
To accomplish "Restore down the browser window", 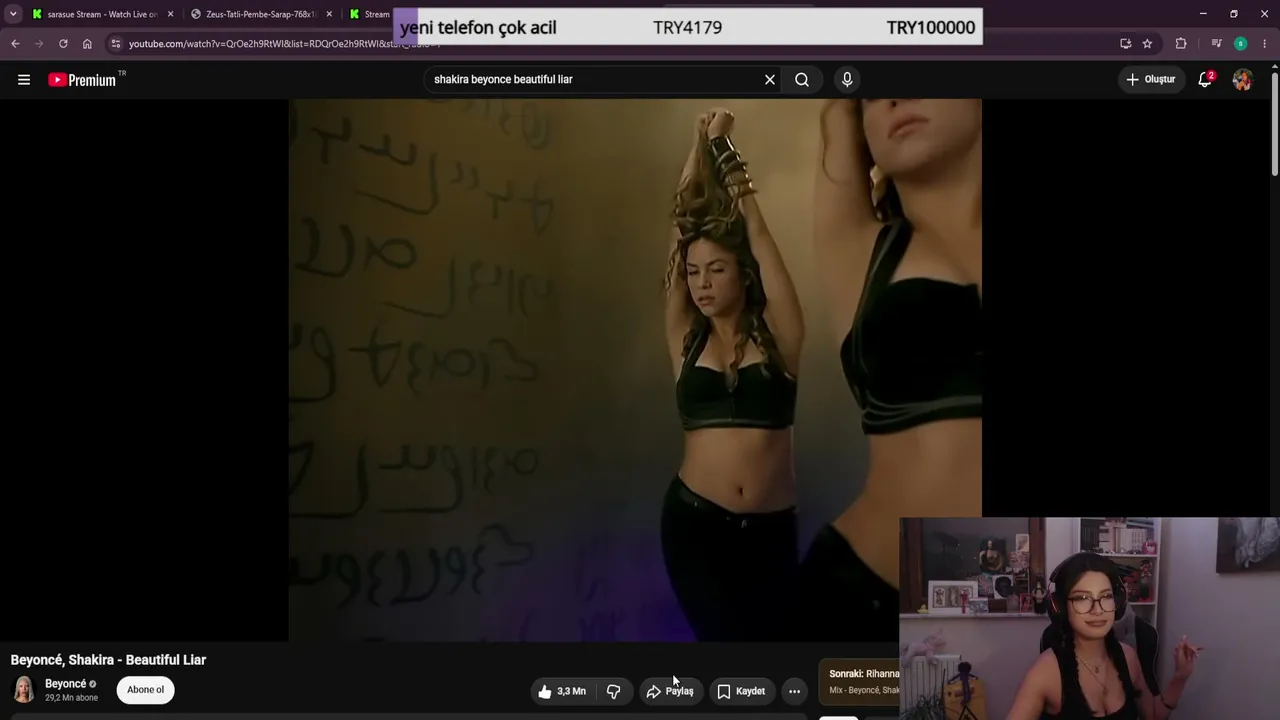I will 1234,14.
